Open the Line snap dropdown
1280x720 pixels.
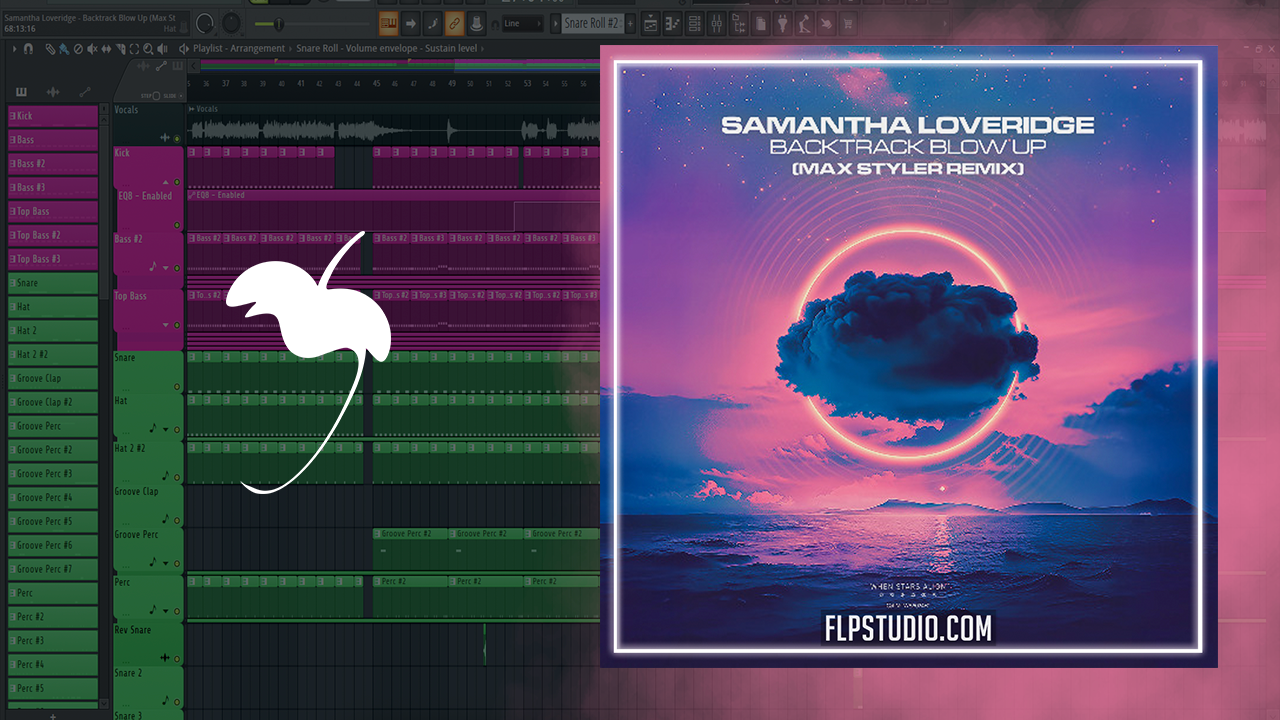click(522, 23)
